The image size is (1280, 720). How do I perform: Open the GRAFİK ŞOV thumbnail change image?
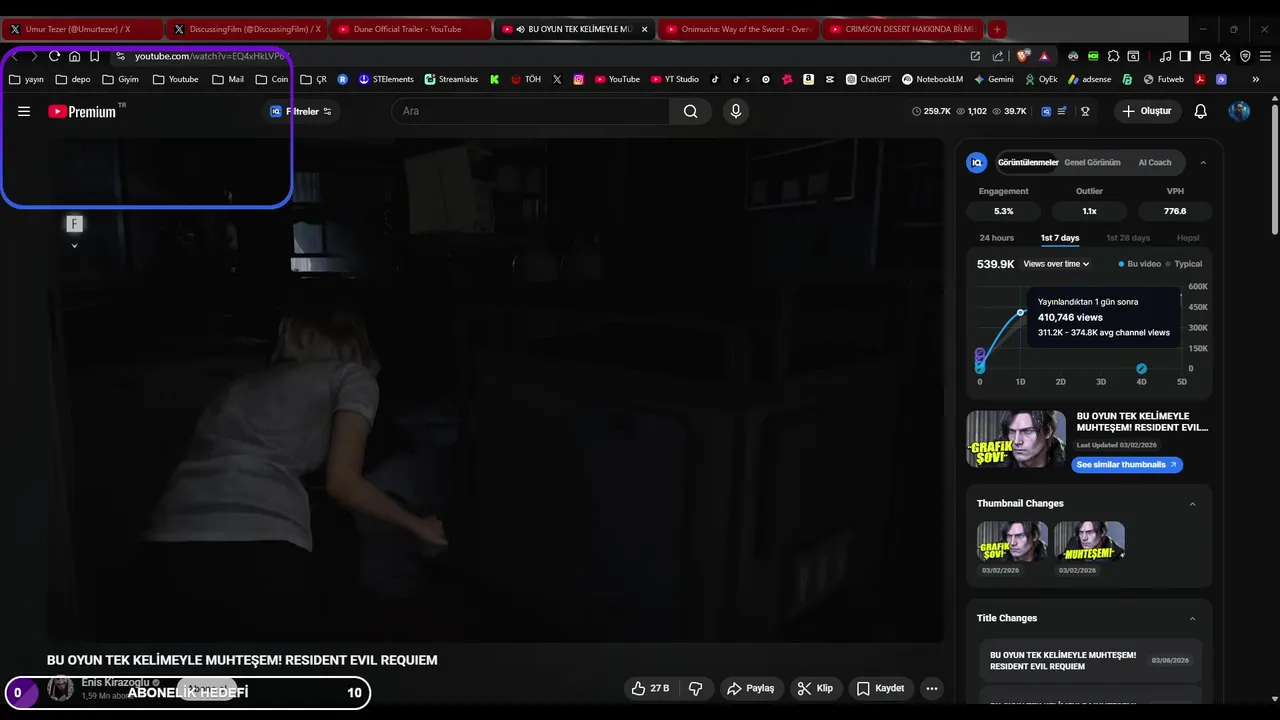(1013, 541)
